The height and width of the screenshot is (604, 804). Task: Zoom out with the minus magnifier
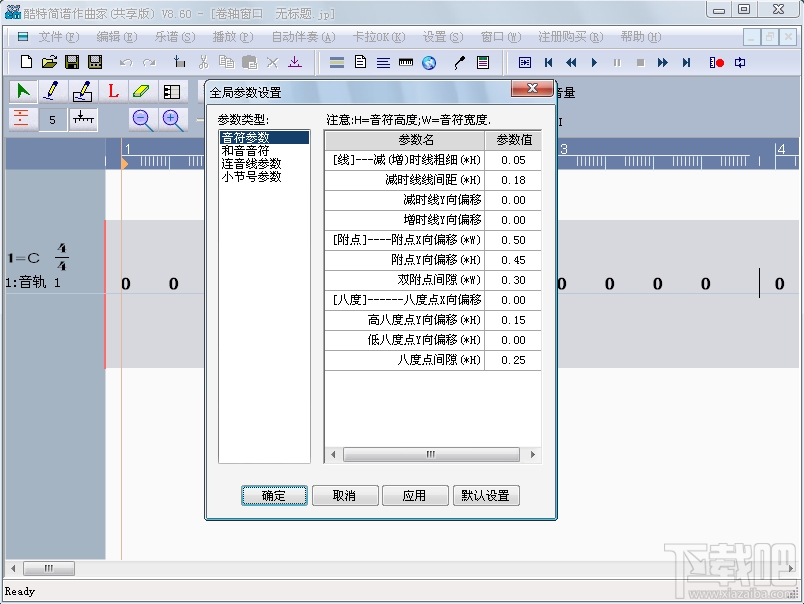[141, 119]
